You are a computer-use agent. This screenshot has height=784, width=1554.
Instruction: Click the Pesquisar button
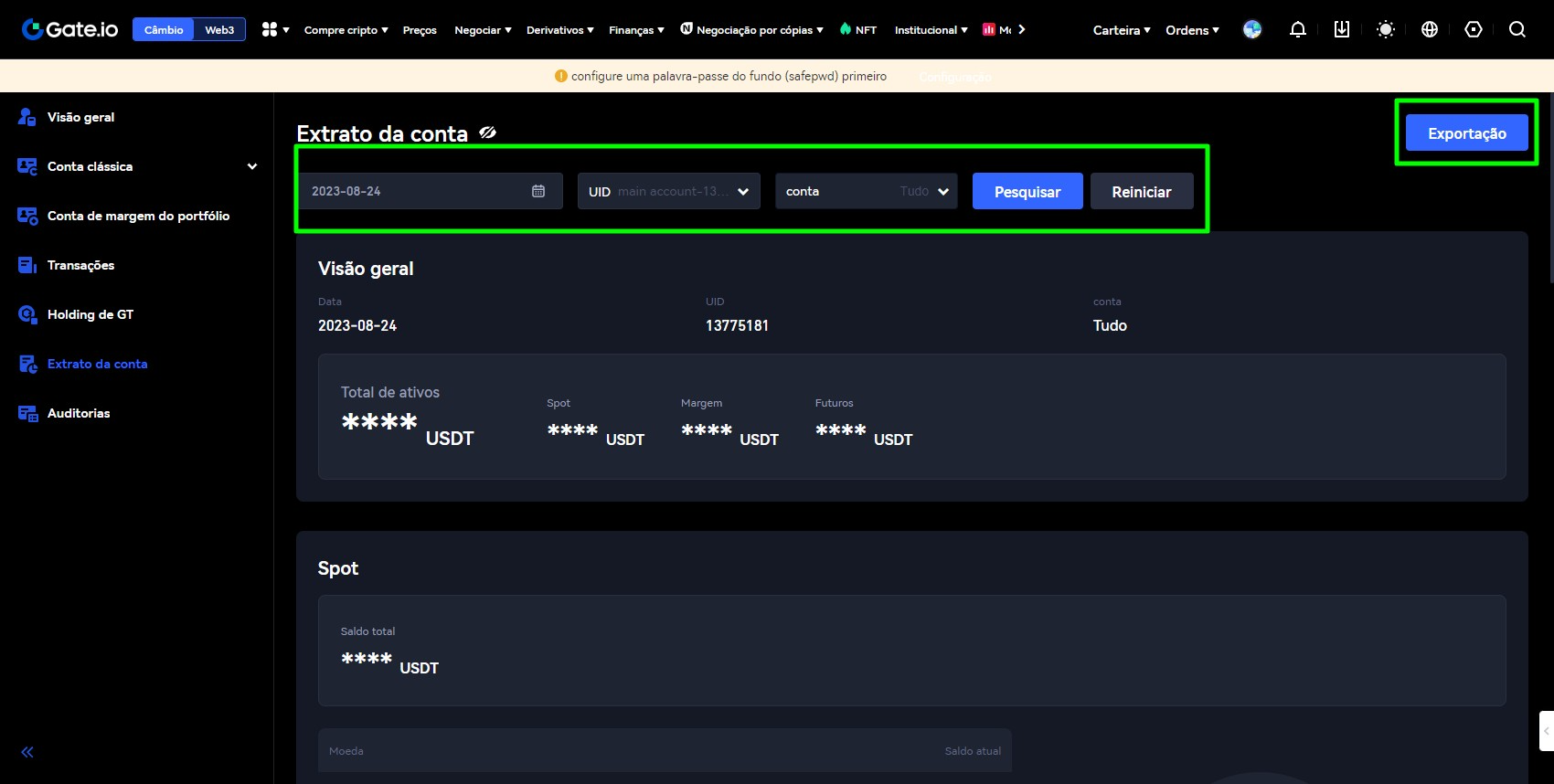click(x=1027, y=191)
